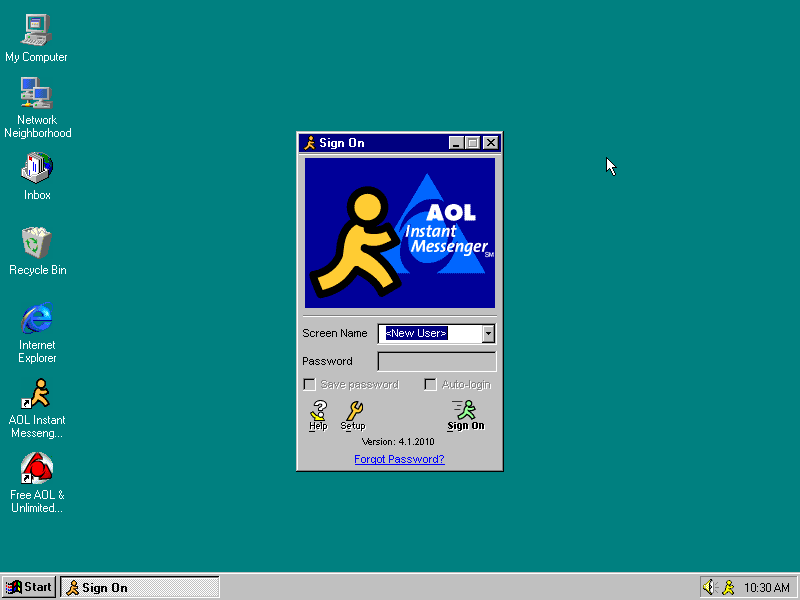Close the Sign On window
The image size is (800, 600).
tap(490, 143)
